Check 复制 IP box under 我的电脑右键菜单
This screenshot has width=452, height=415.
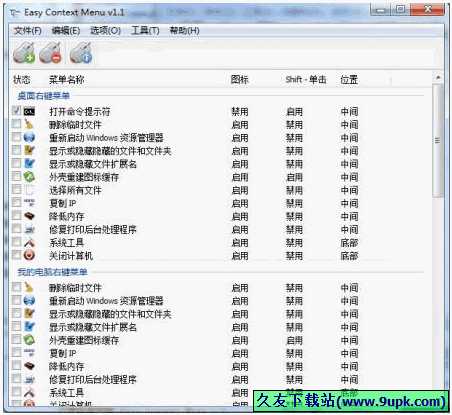tap(16, 352)
